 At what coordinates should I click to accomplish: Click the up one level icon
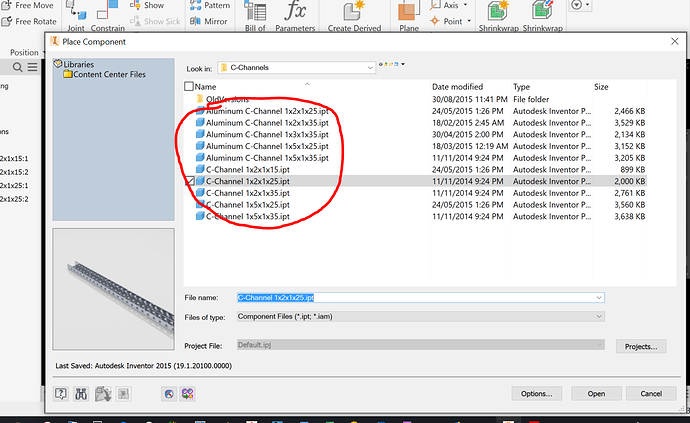tap(386, 64)
